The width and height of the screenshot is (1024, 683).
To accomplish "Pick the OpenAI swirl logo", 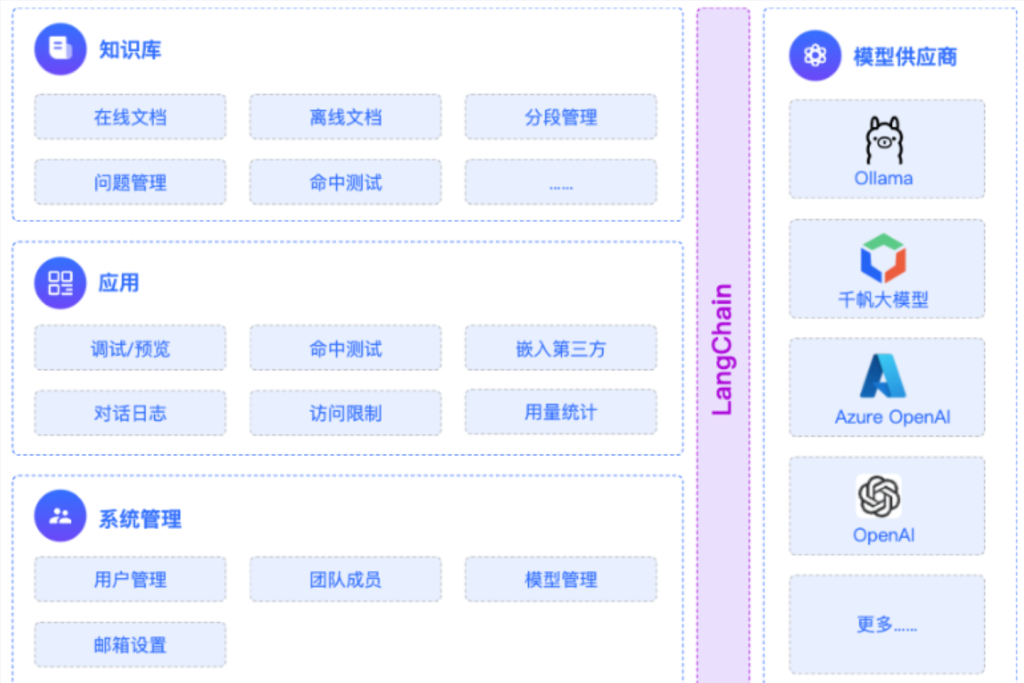I will 879,496.
